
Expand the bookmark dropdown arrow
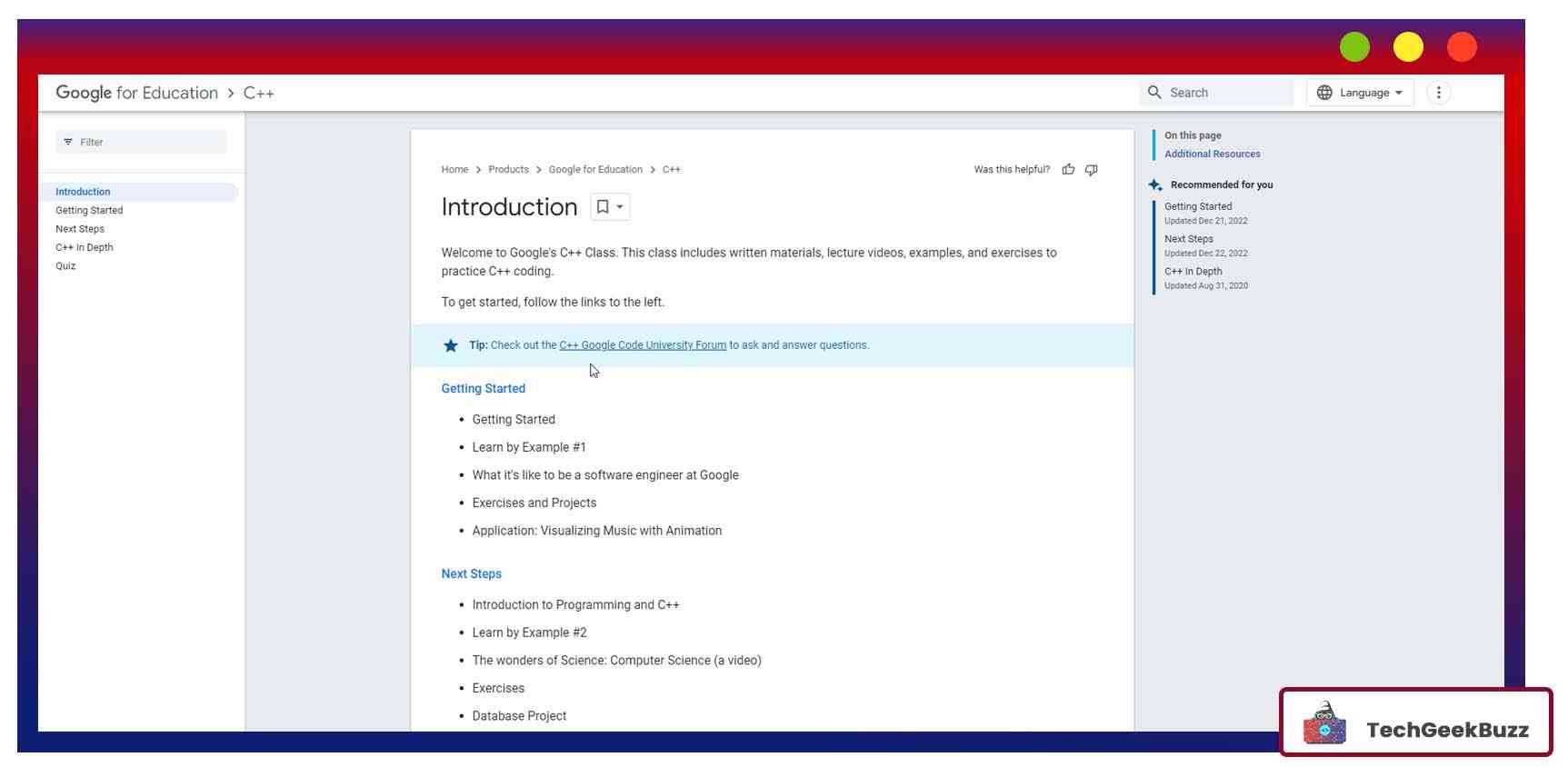(620, 207)
